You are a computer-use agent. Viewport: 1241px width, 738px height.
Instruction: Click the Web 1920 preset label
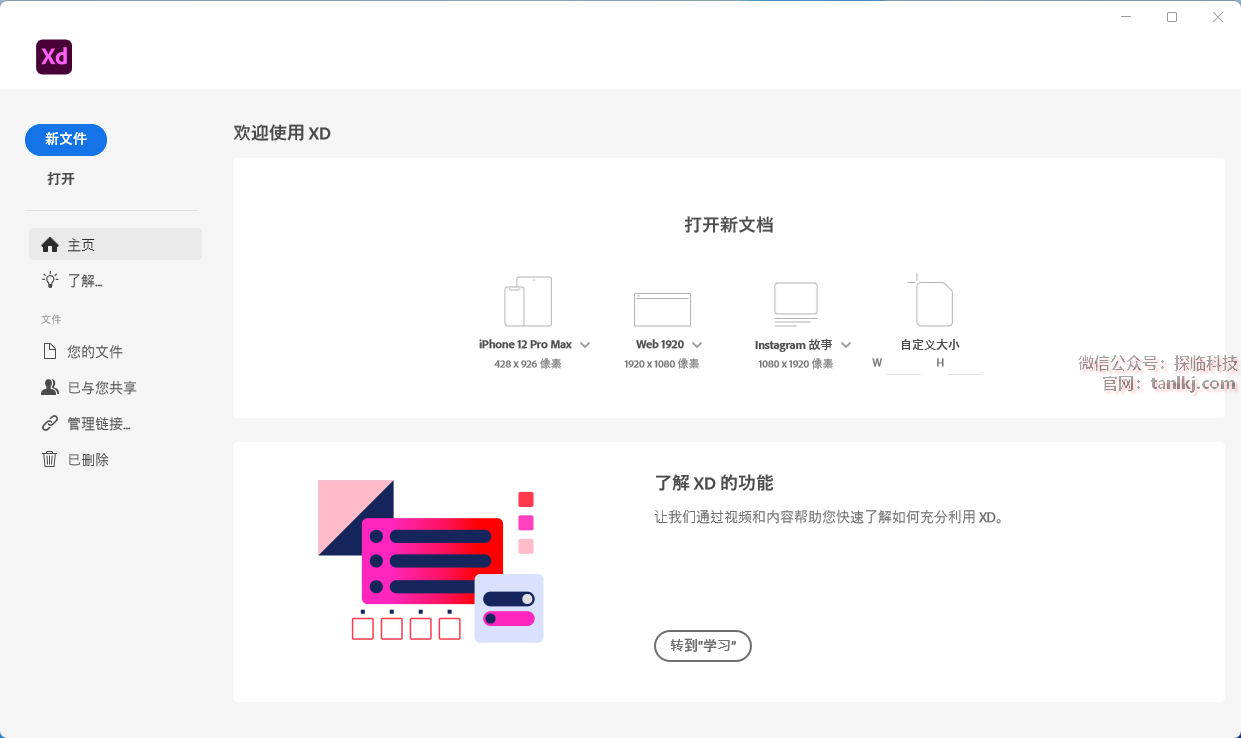[x=660, y=344]
